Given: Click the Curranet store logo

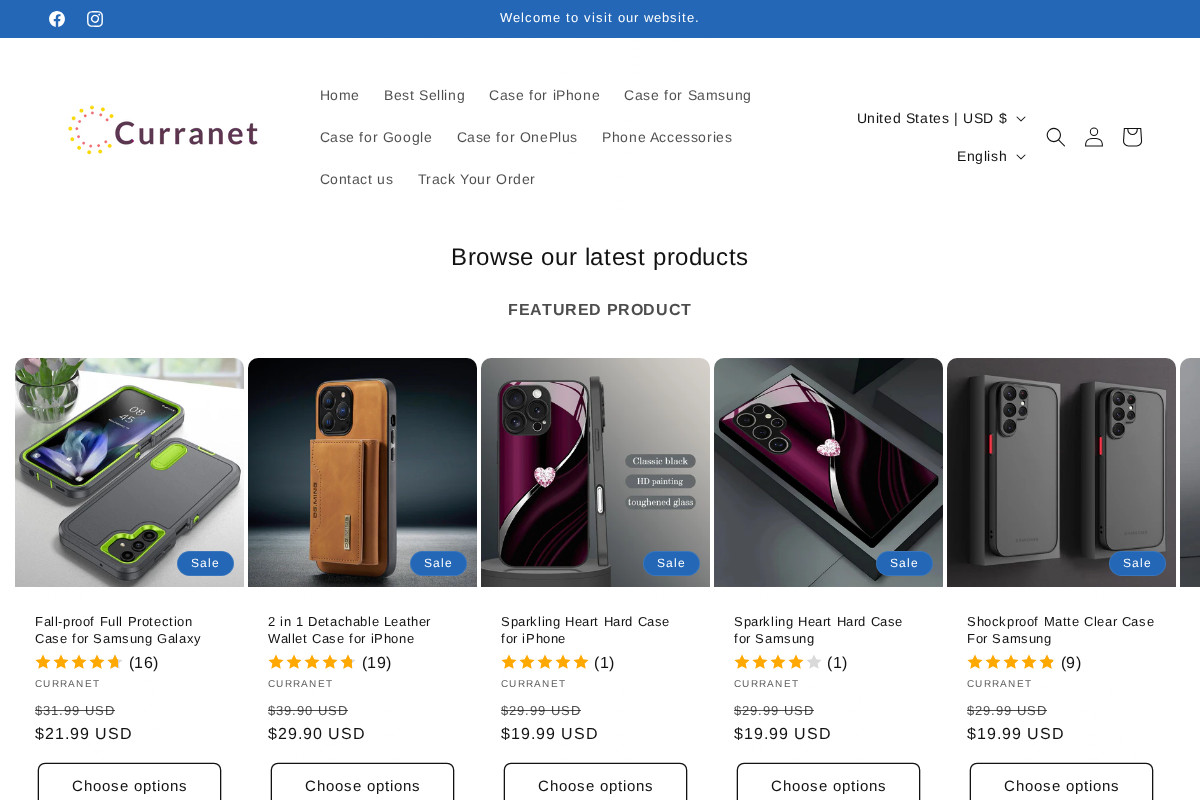Looking at the screenshot, I should (163, 129).
